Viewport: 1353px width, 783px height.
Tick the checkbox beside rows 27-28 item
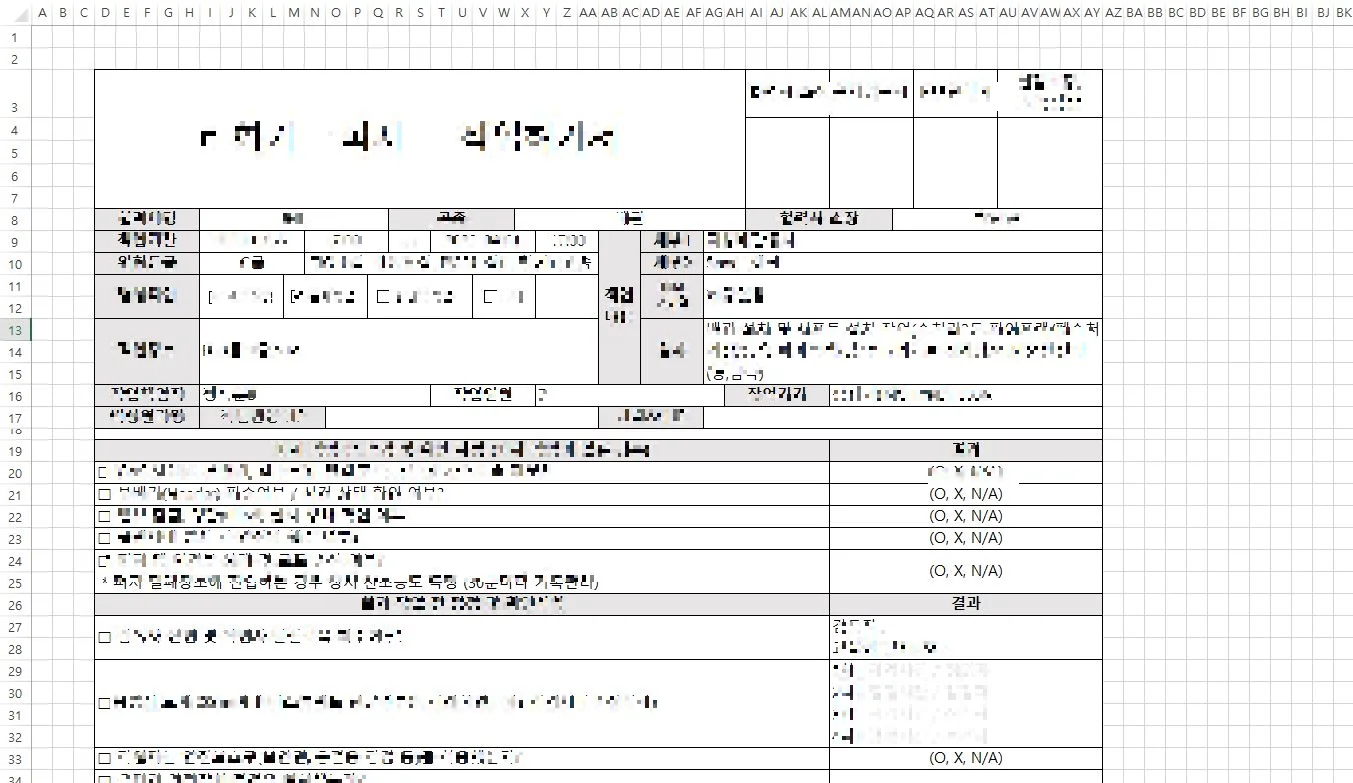[103, 637]
